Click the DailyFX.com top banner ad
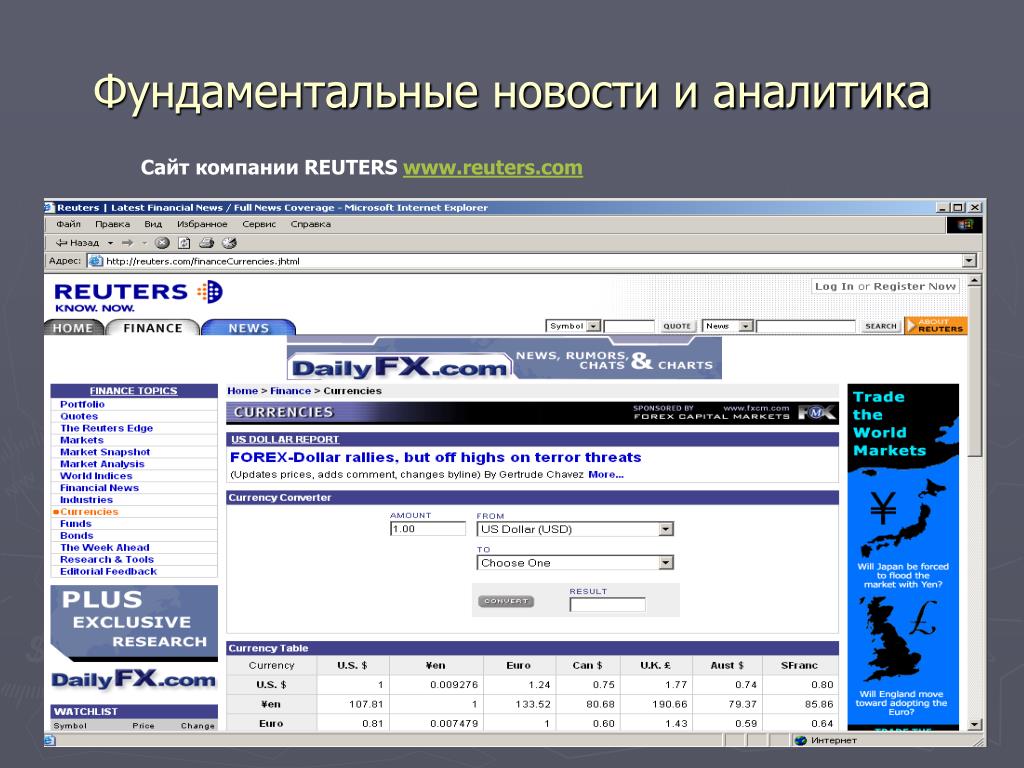 (x=504, y=358)
